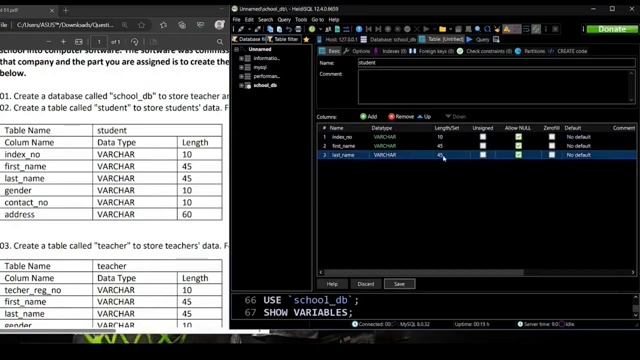Click the Comment text area

pos(496,87)
